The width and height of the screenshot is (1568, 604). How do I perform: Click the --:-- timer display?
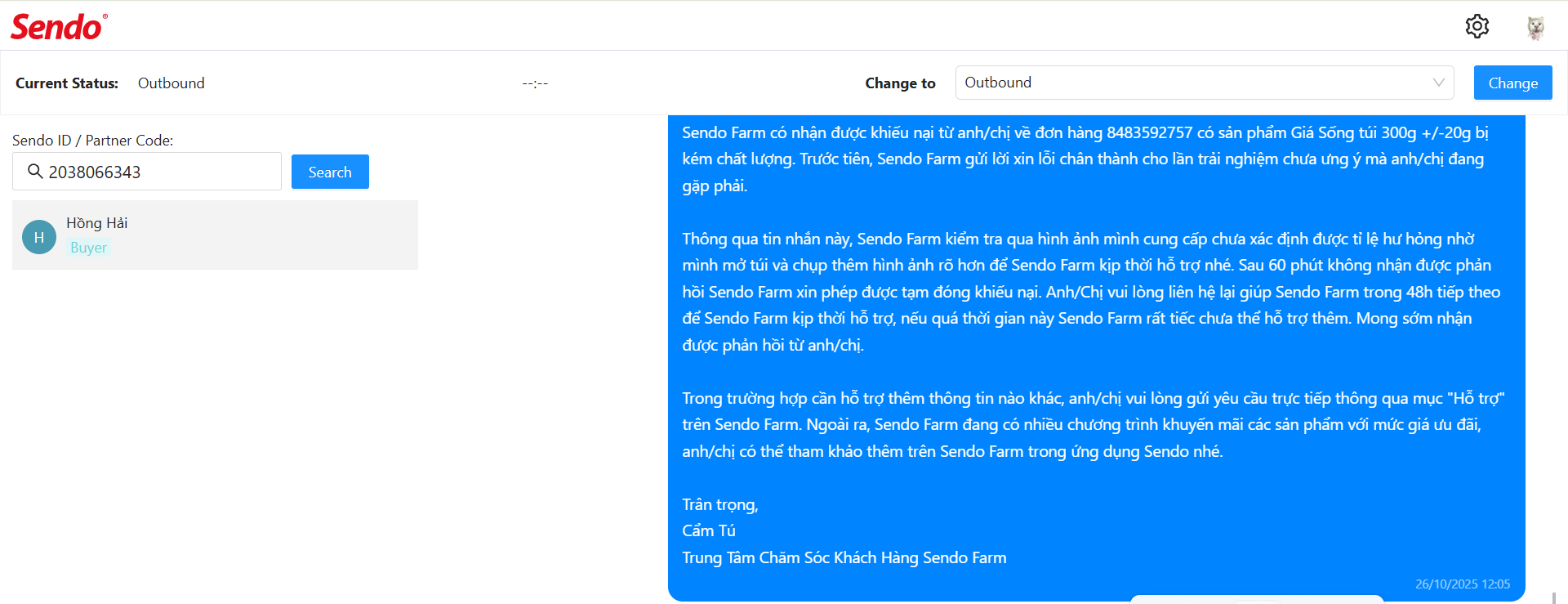pyautogui.click(x=535, y=83)
